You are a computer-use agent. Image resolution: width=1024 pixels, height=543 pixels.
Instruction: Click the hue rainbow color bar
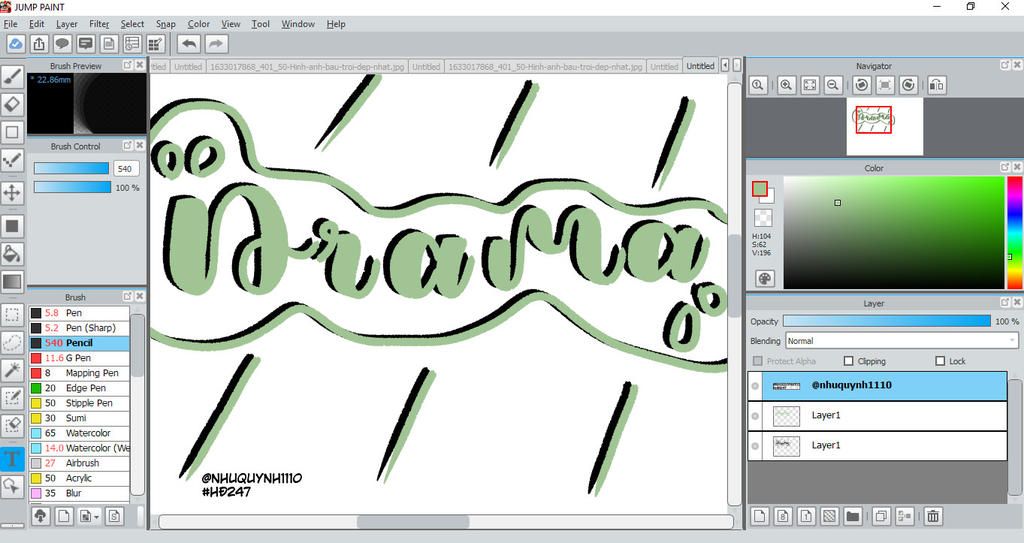pos(1015,233)
